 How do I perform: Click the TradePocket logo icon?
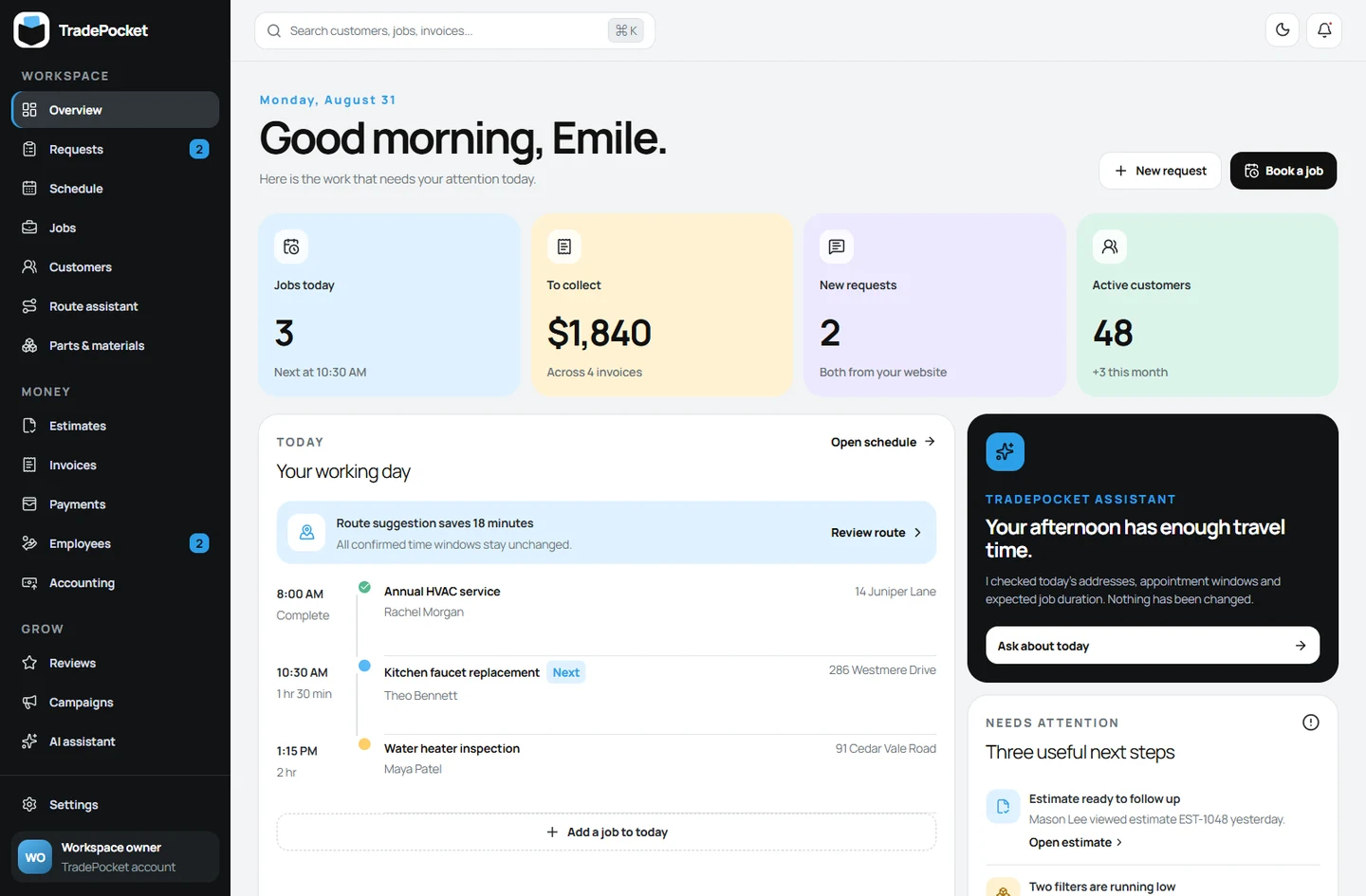[x=31, y=30]
